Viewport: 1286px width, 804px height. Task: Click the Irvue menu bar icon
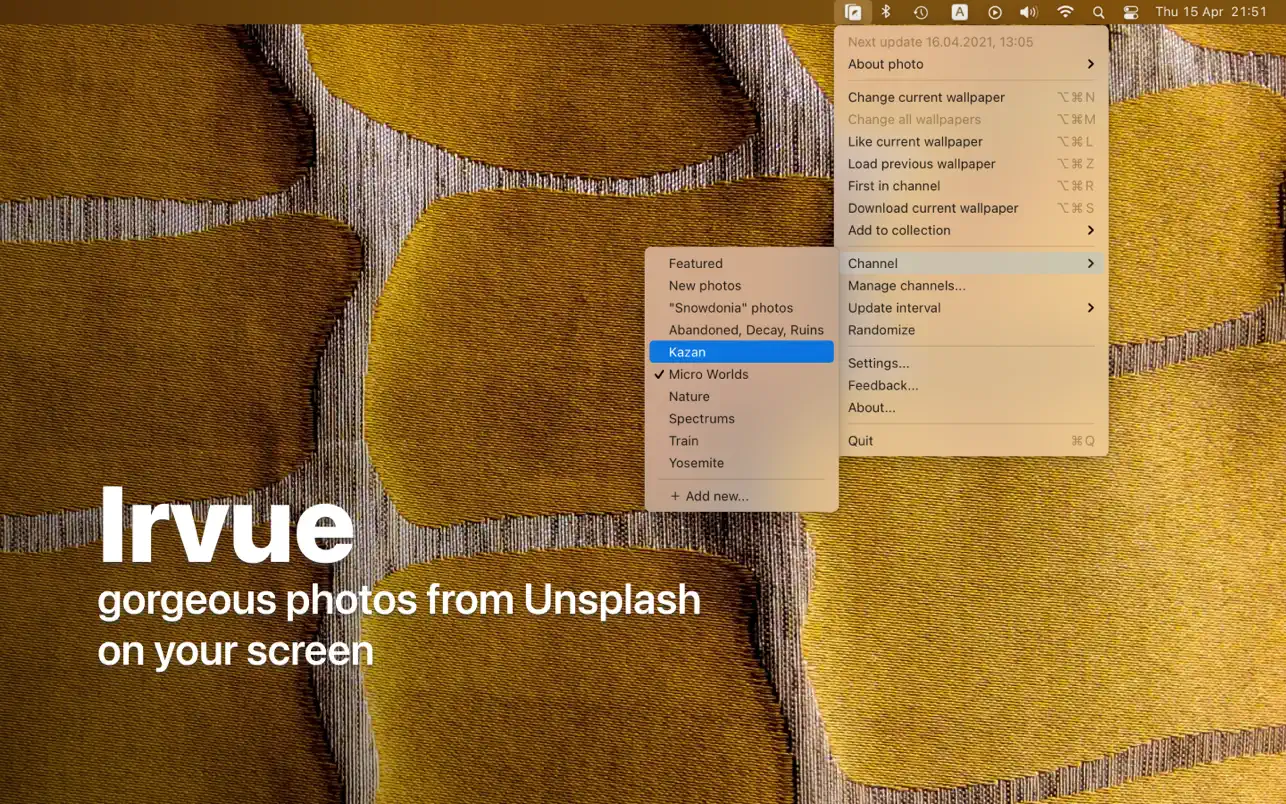point(853,12)
